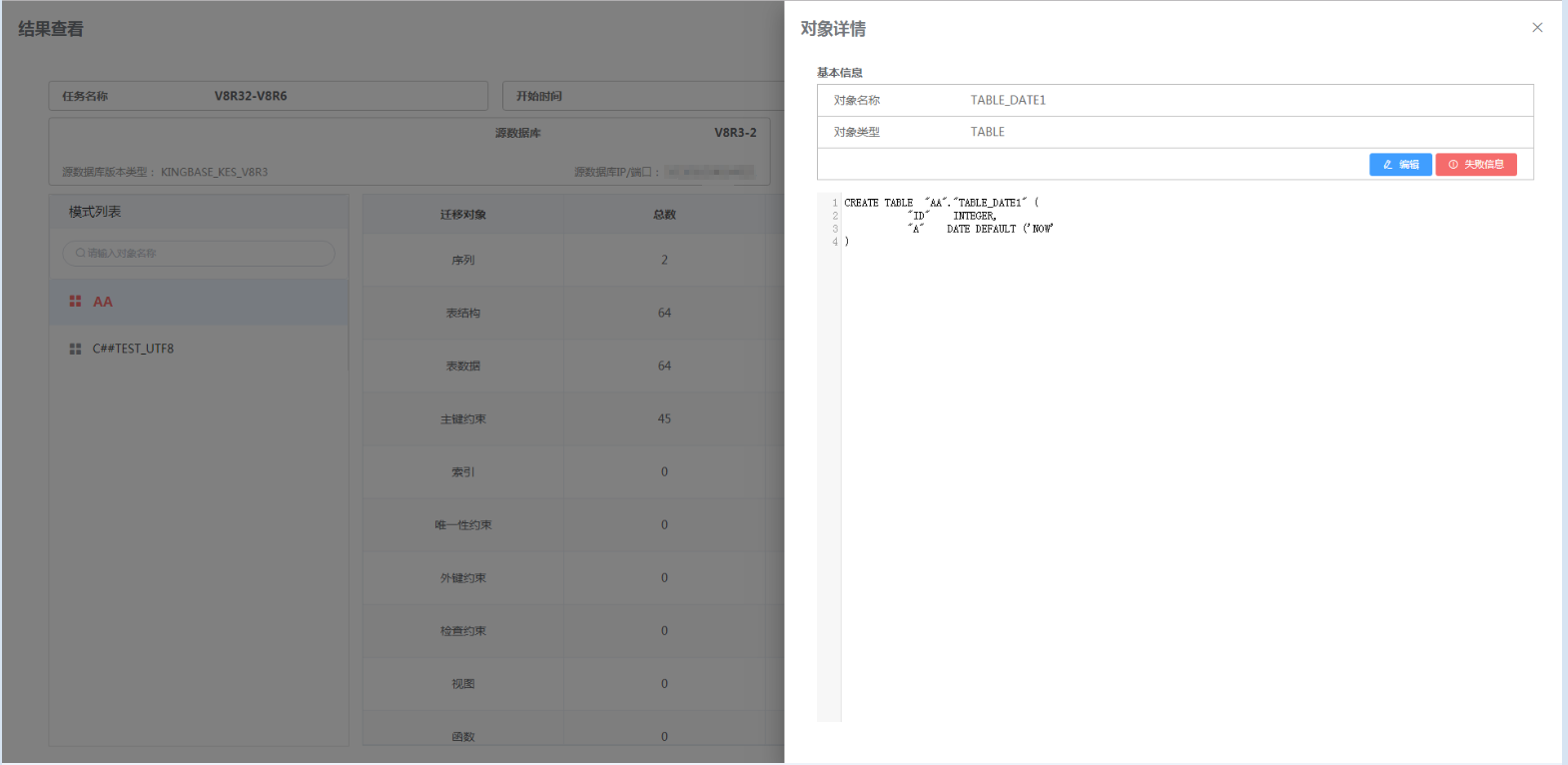This screenshot has height=765, width=1568.
Task: Select the 函数 row label
Action: click(x=463, y=737)
